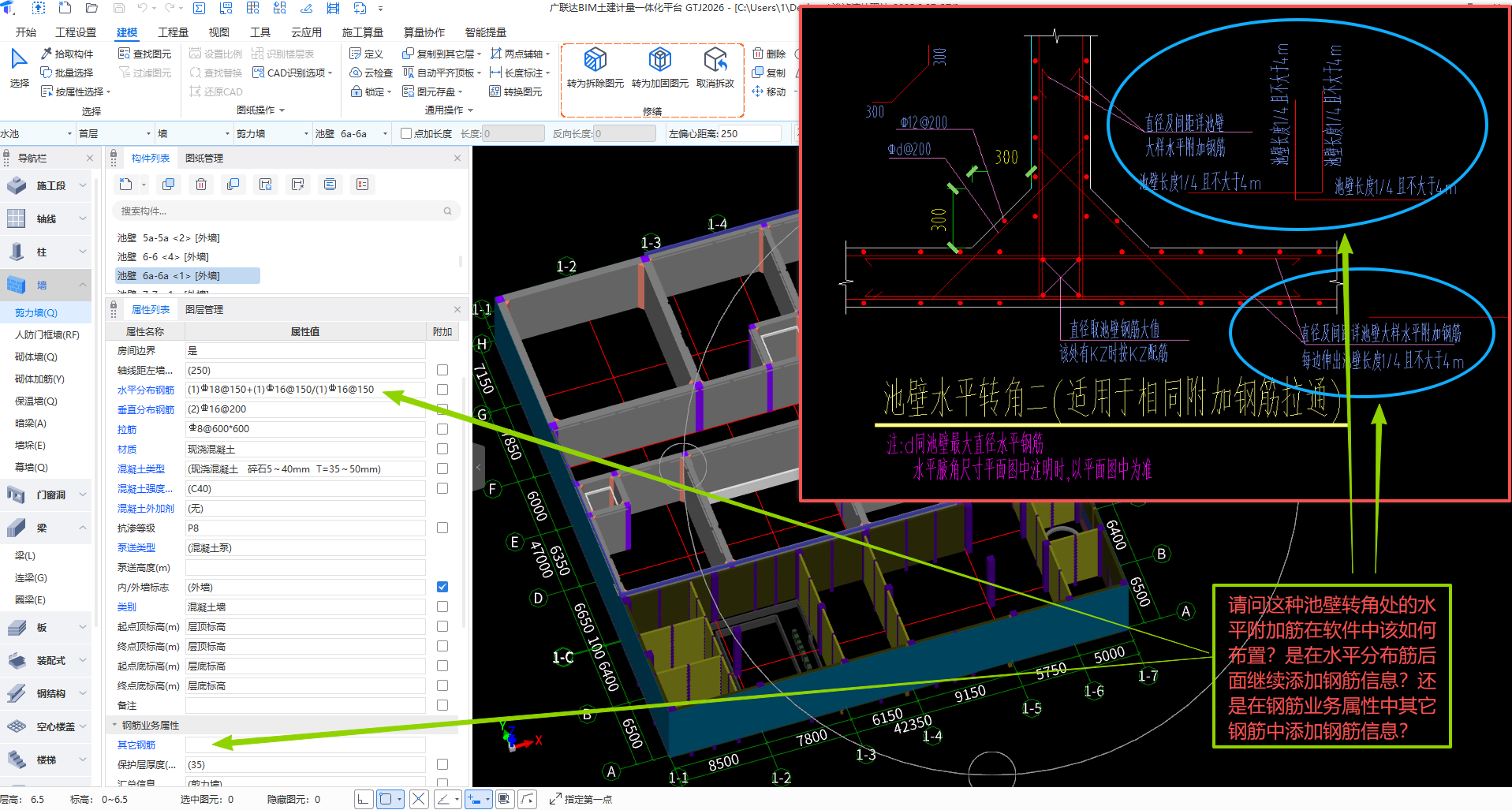Click the save component archive icon
This screenshot has height=810, width=1512.
click(265, 185)
